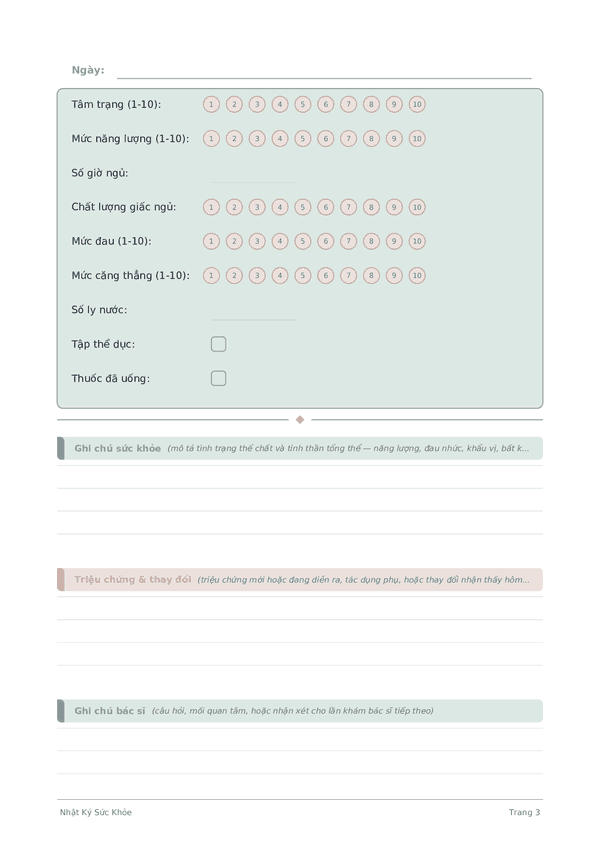Click the Triệu chứng & thay đổi header
600x848 pixels.
[300, 580]
